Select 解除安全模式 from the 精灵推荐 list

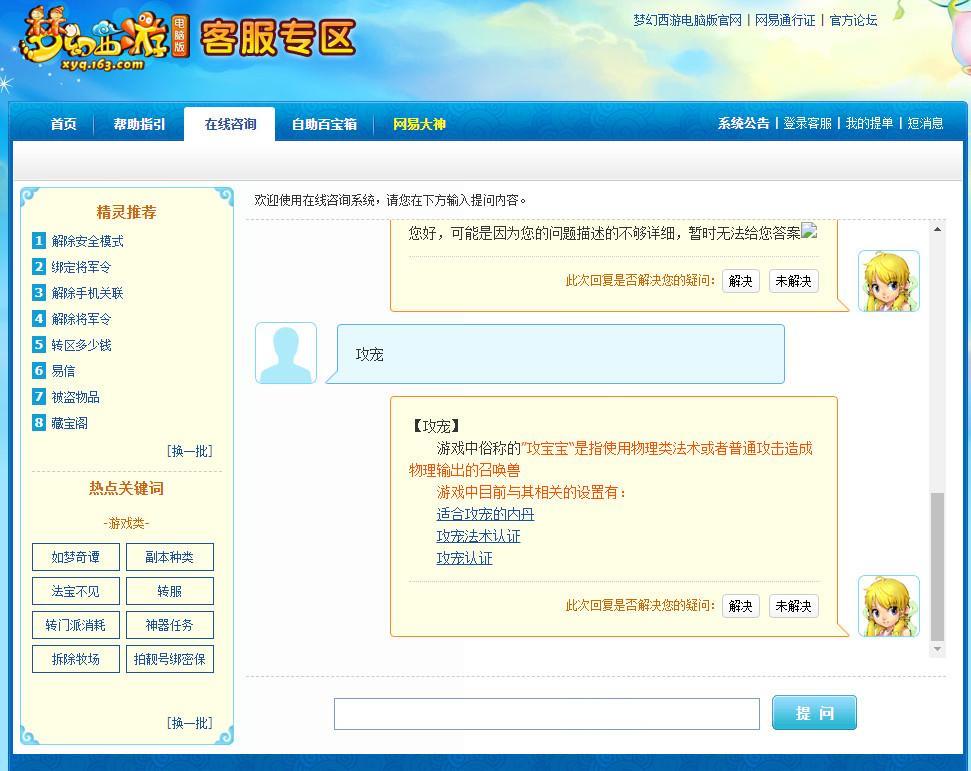(x=87, y=241)
